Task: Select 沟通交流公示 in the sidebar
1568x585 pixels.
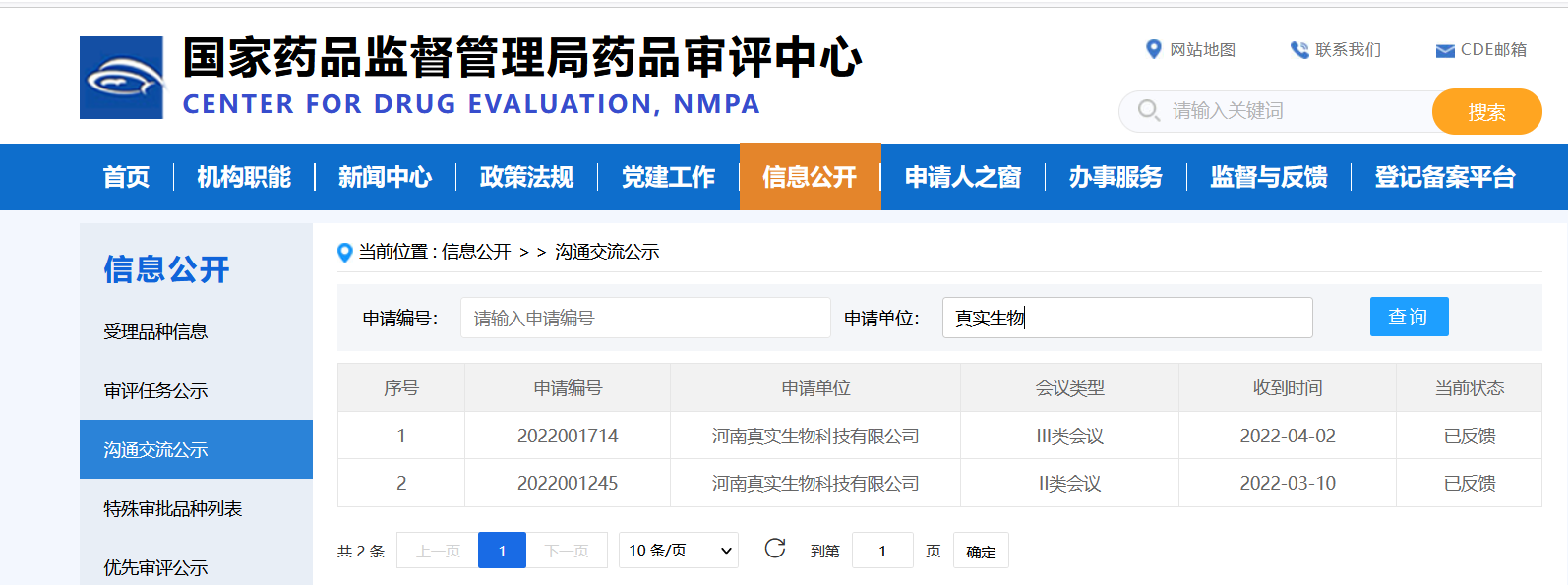Action: [196, 449]
